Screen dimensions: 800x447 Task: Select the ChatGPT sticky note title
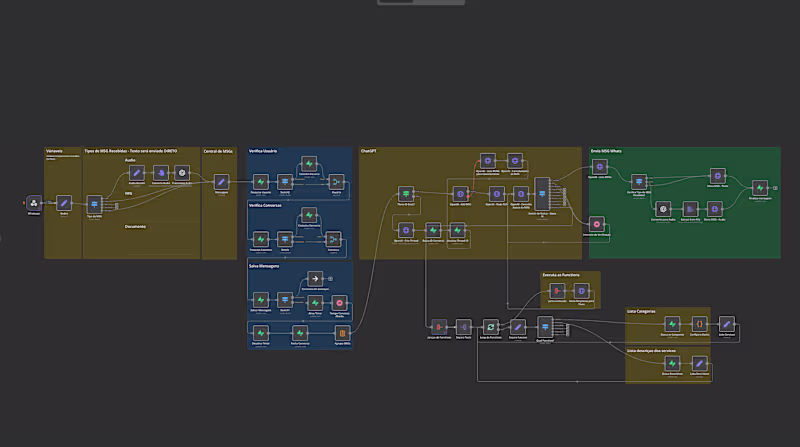pyautogui.click(x=368, y=151)
